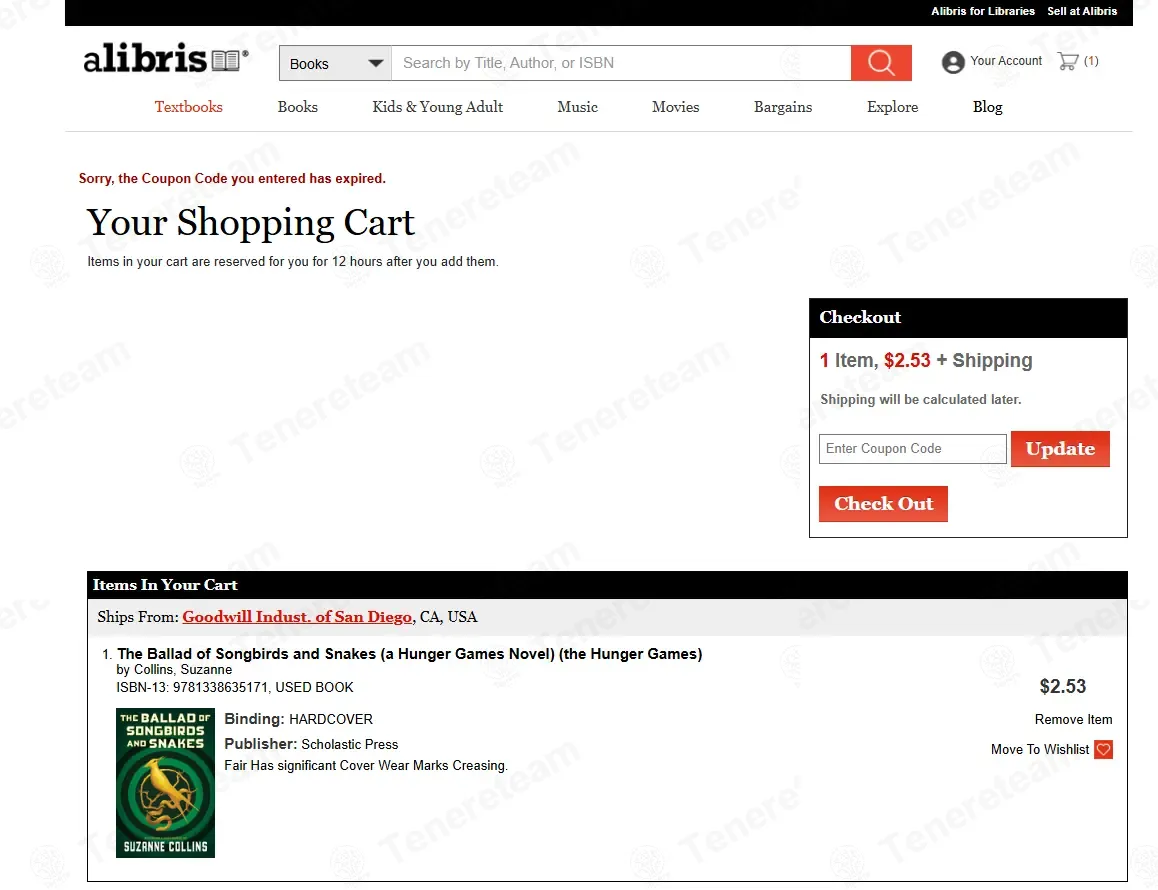Click Move To Wishlist text link

coord(1040,750)
